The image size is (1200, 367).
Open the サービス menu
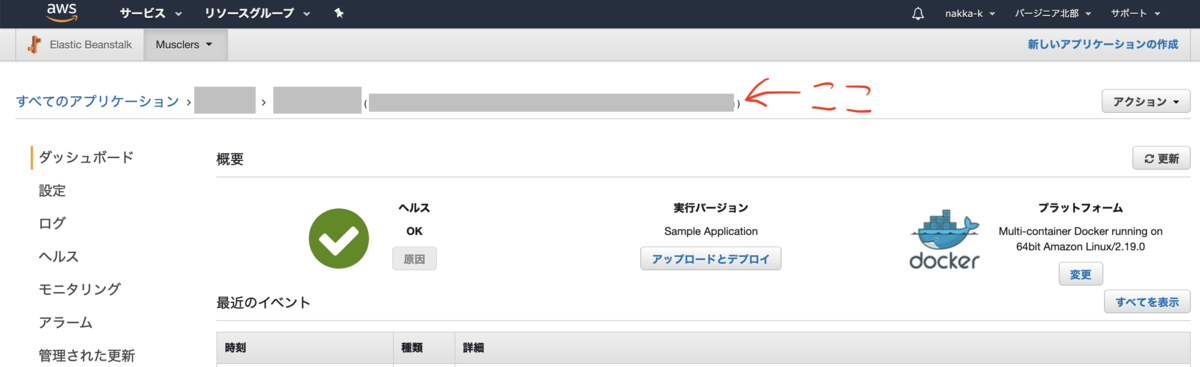(150, 14)
